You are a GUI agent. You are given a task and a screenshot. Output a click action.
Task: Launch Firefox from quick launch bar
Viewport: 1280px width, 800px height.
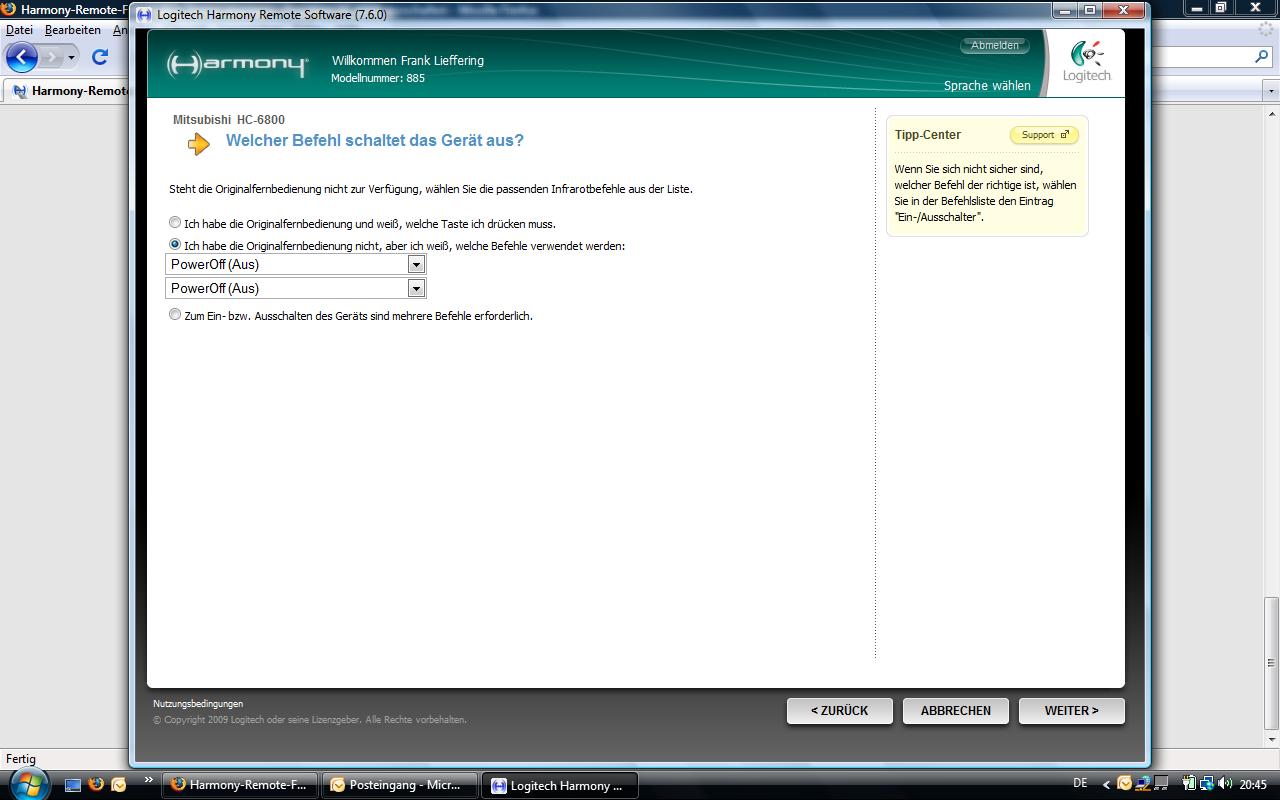pos(96,785)
